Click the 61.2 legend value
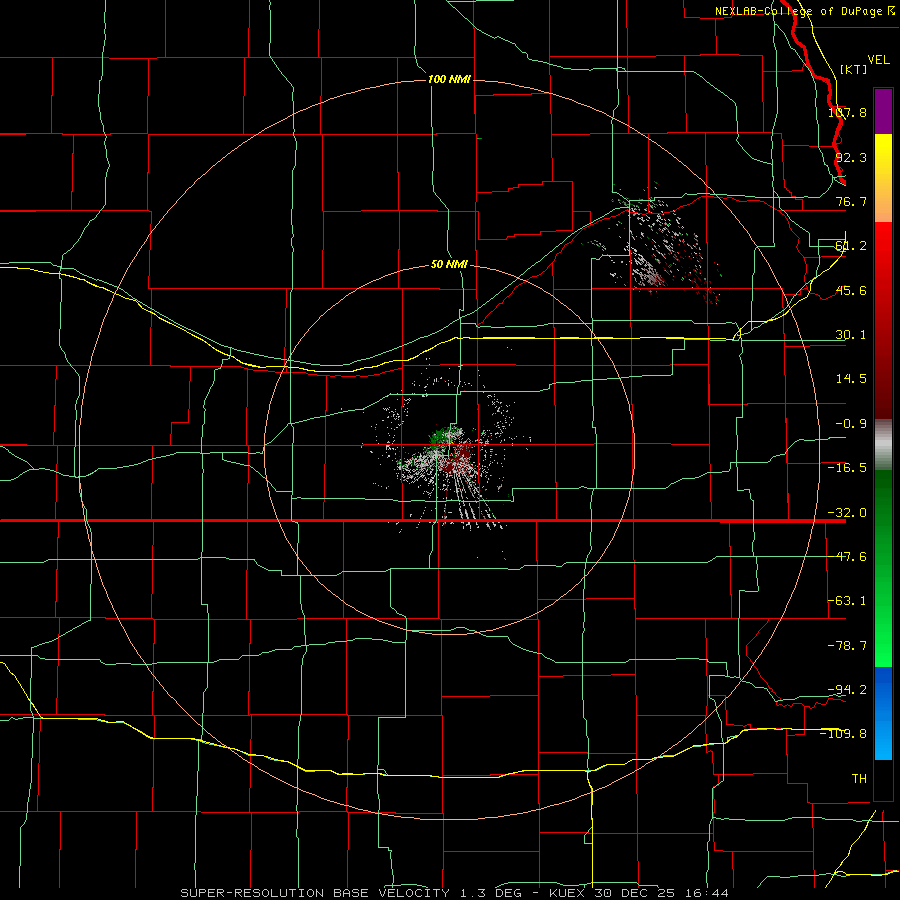900x900 pixels. tap(851, 246)
